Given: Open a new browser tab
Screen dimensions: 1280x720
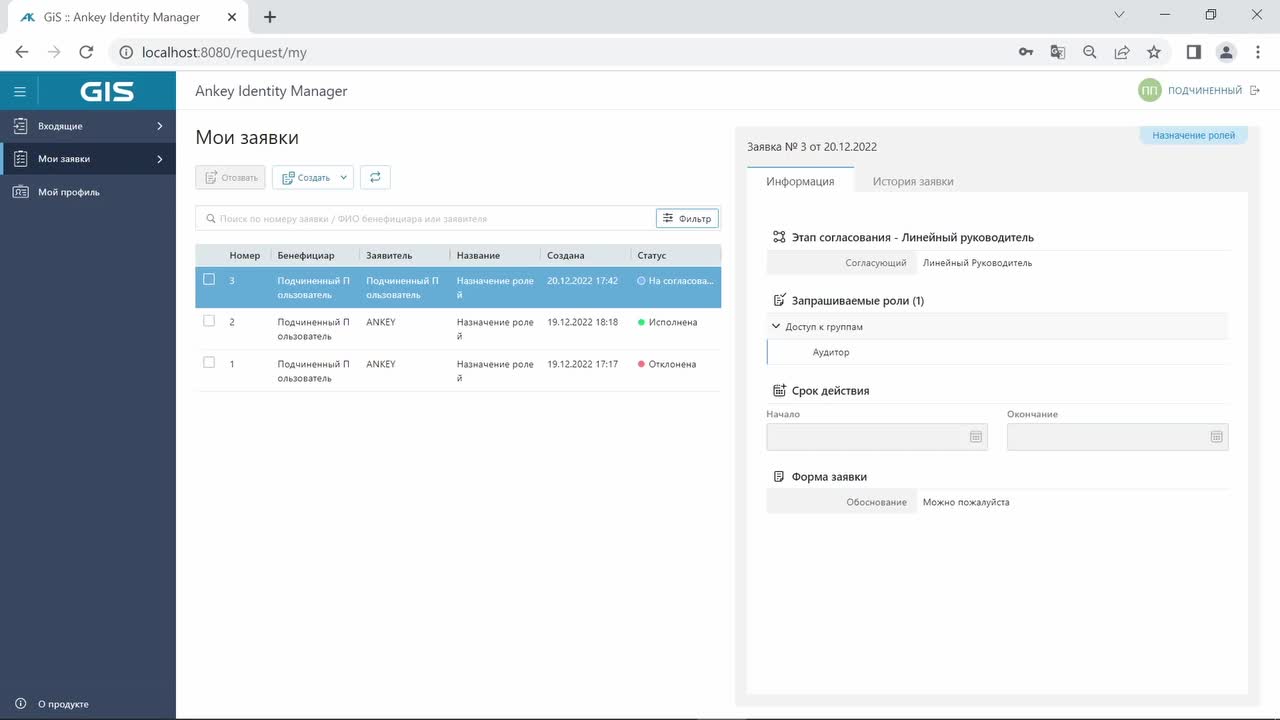Looking at the screenshot, I should [270, 17].
